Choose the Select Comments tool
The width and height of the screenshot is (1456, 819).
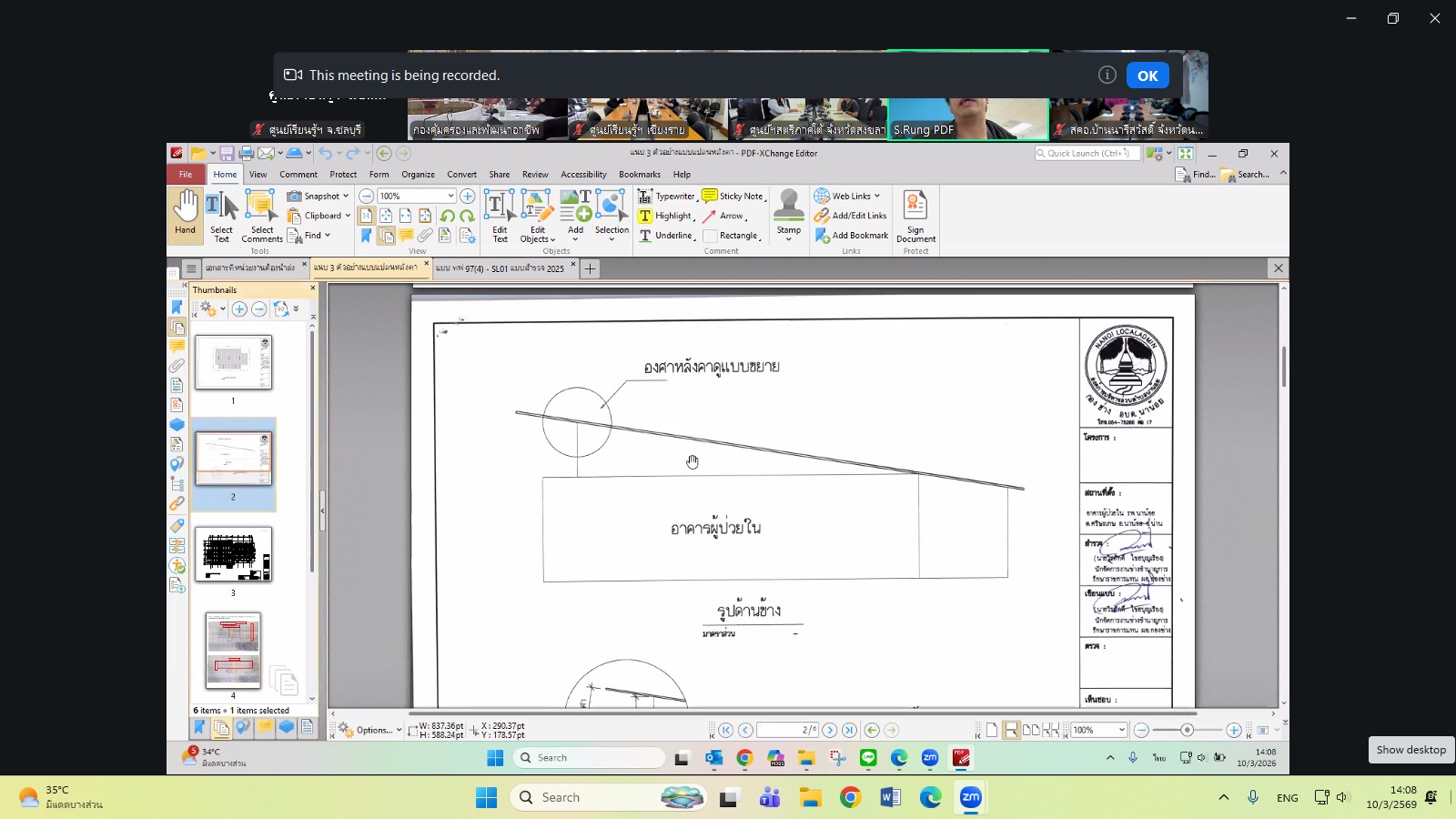click(261, 216)
